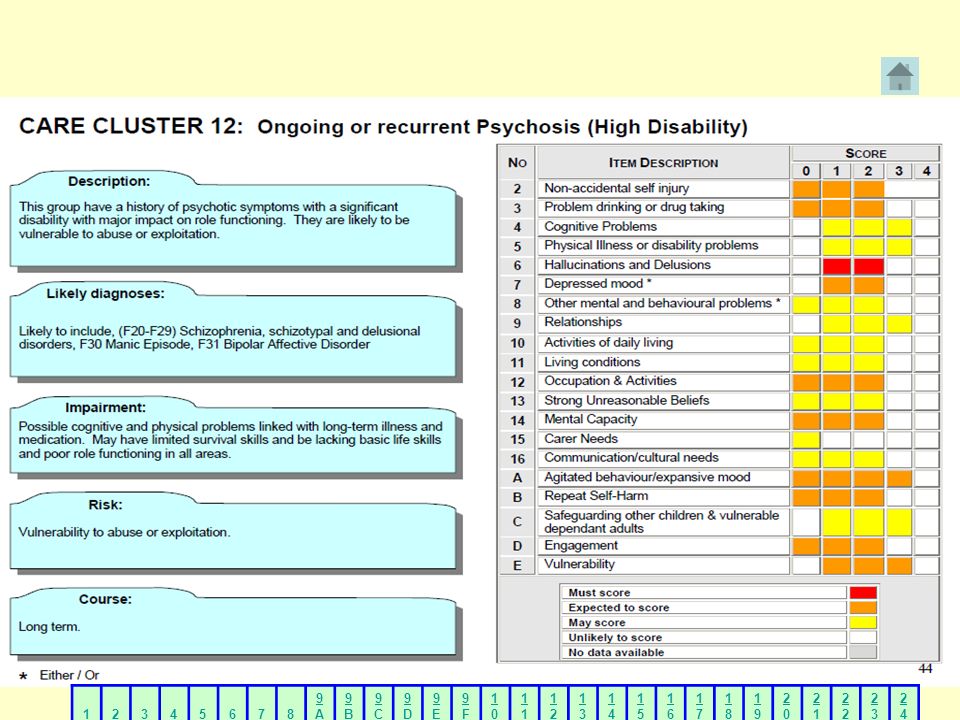Open the cluster 23 link
Viewport: 960px width, 720px height.
874,705
